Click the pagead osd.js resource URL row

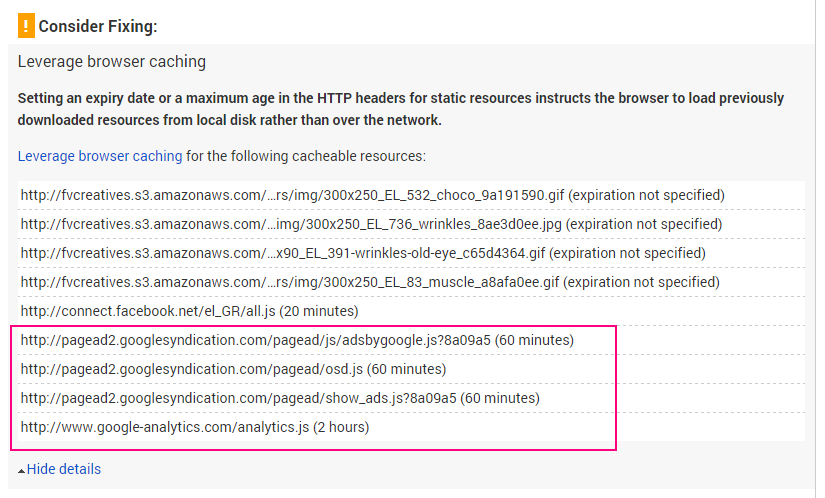(x=411, y=369)
